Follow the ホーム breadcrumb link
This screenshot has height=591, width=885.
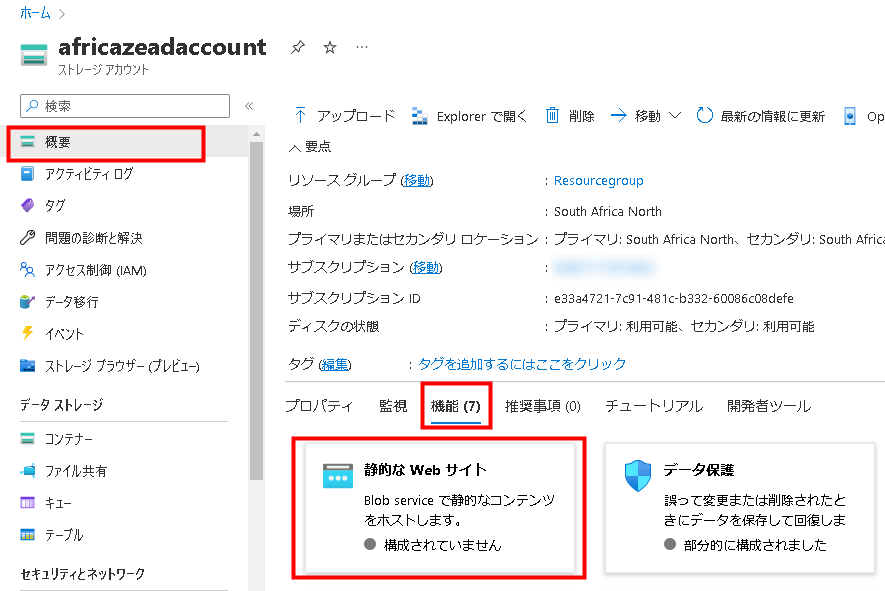(35, 13)
